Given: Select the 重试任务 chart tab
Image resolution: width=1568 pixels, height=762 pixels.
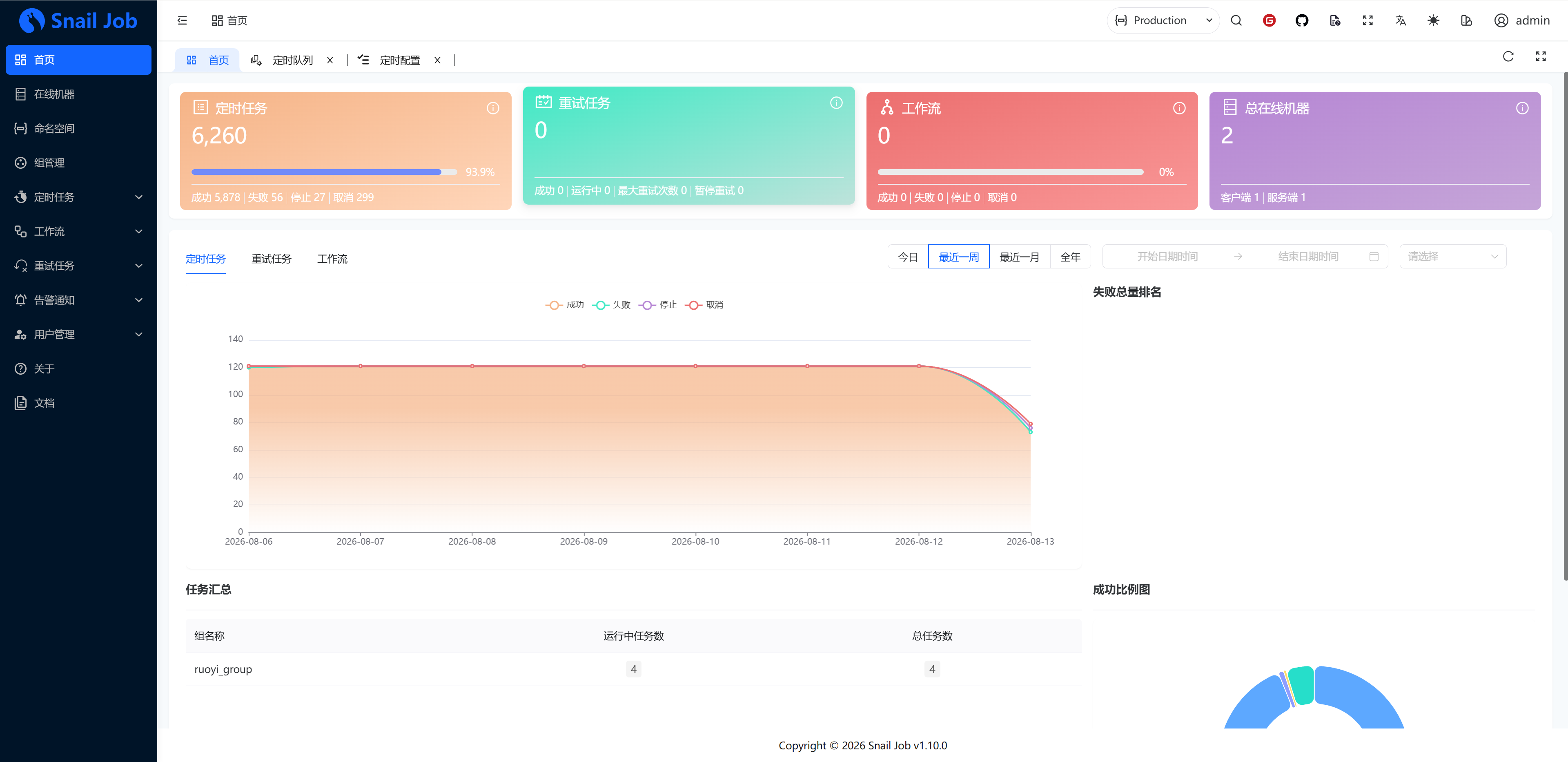Looking at the screenshot, I should (x=272, y=259).
